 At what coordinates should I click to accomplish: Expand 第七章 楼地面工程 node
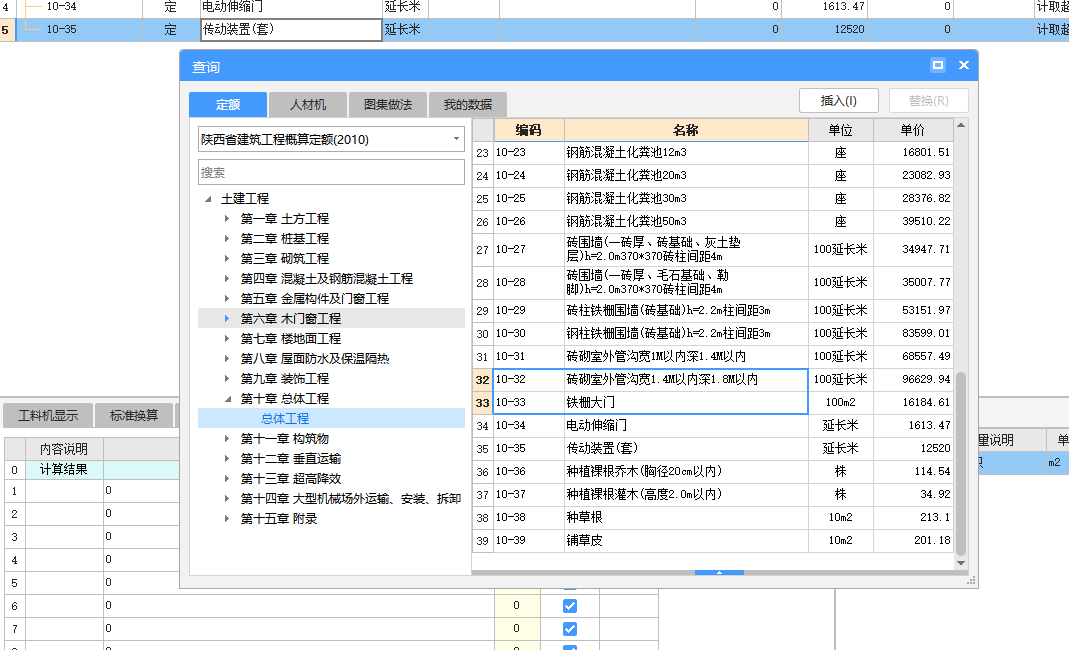(x=227, y=338)
